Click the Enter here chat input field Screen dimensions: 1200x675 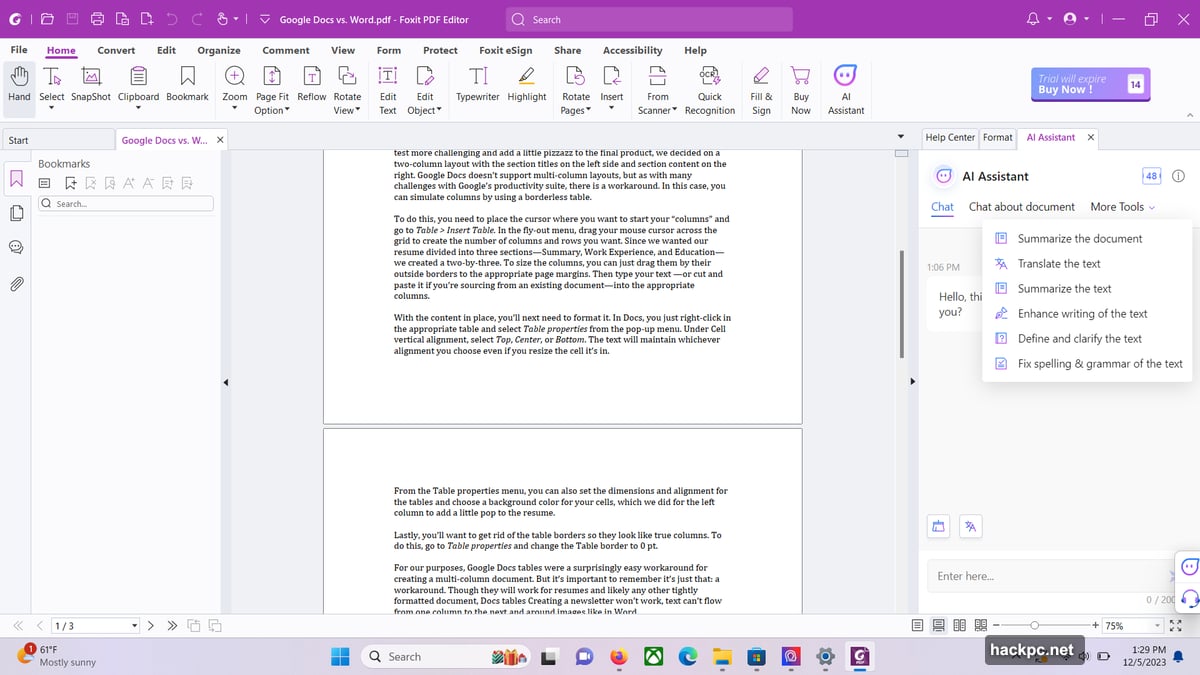point(1040,576)
